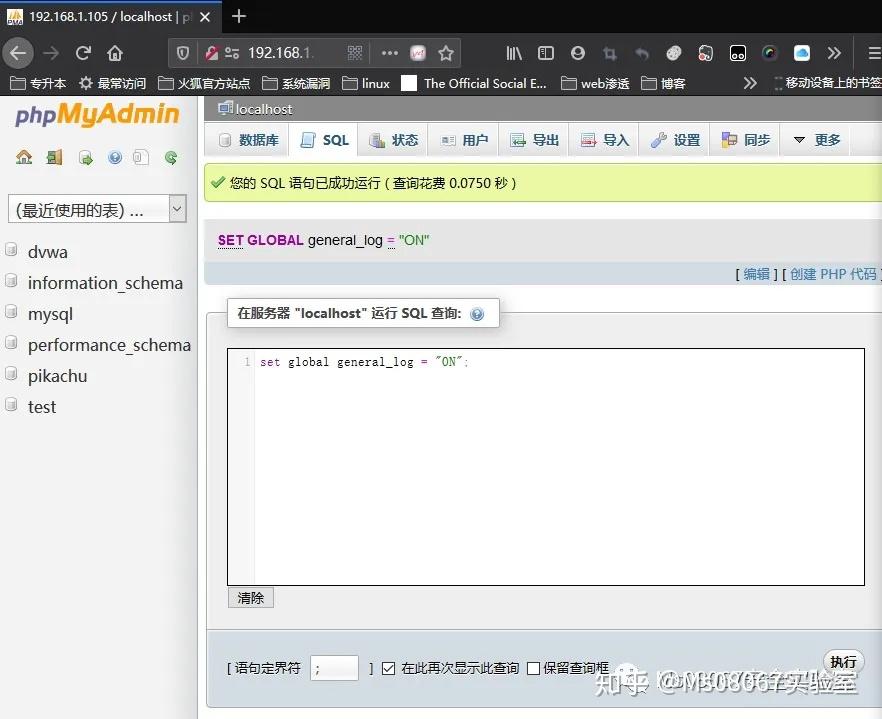Open the 博客 bookmark folder

(664, 83)
